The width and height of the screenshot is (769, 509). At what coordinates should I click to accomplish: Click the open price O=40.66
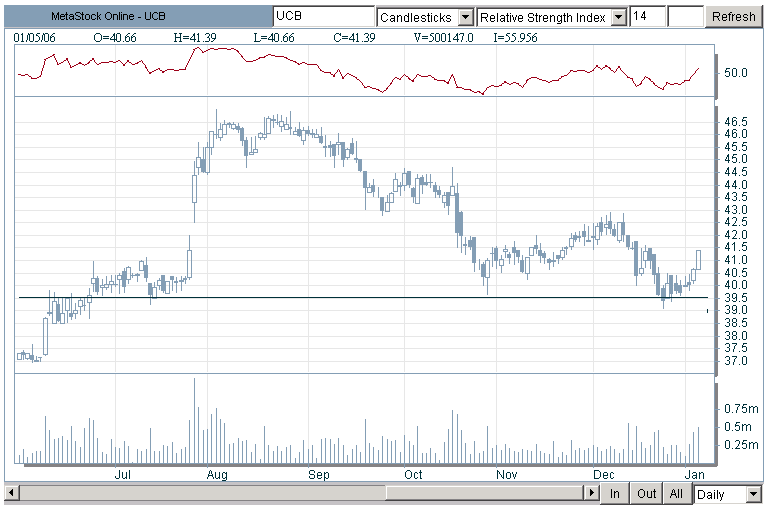(115, 38)
